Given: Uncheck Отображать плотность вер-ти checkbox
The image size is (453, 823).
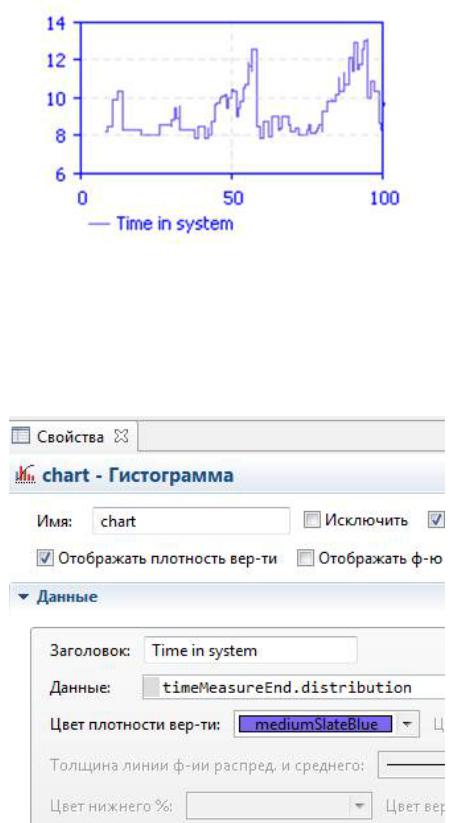Looking at the screenshot, I should pyautogui.click(x=45, y=558).
